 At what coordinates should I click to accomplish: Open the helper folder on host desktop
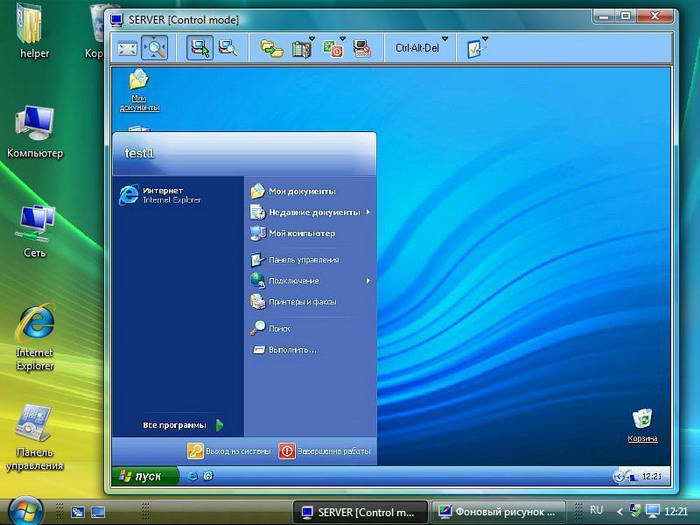point(34,32)
